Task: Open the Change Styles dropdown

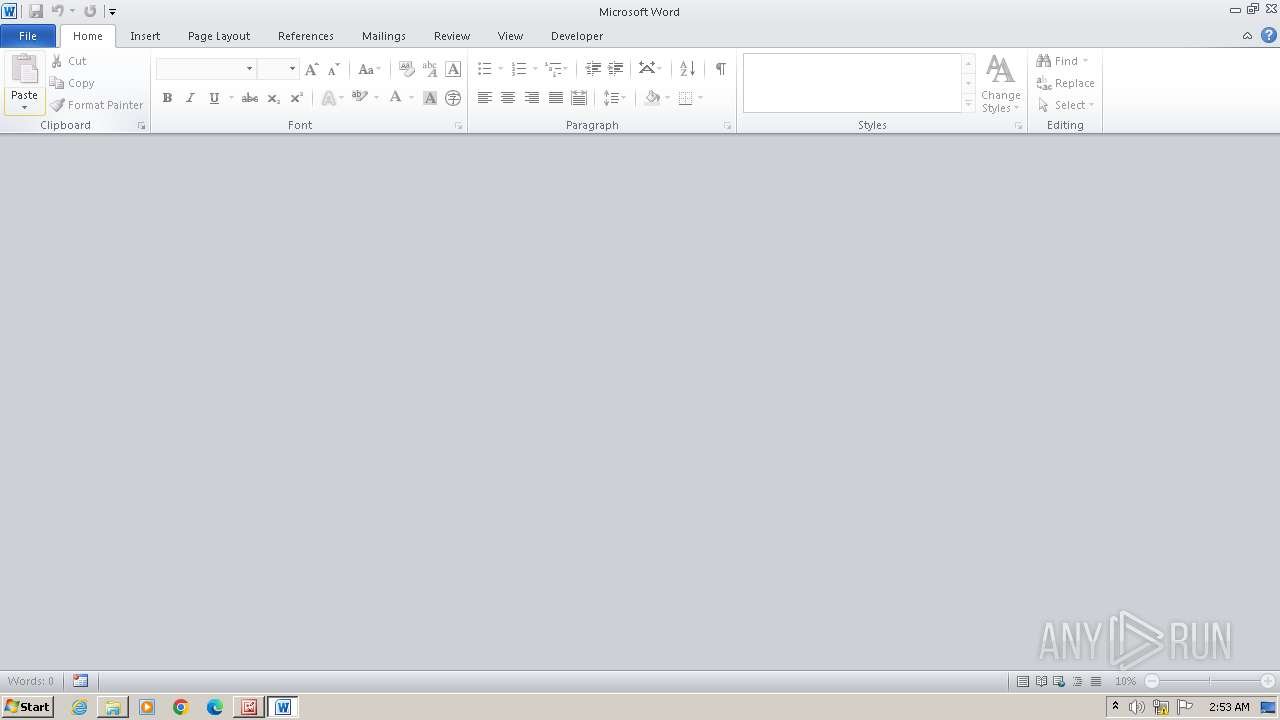Action: click(x=1001, y=83)
